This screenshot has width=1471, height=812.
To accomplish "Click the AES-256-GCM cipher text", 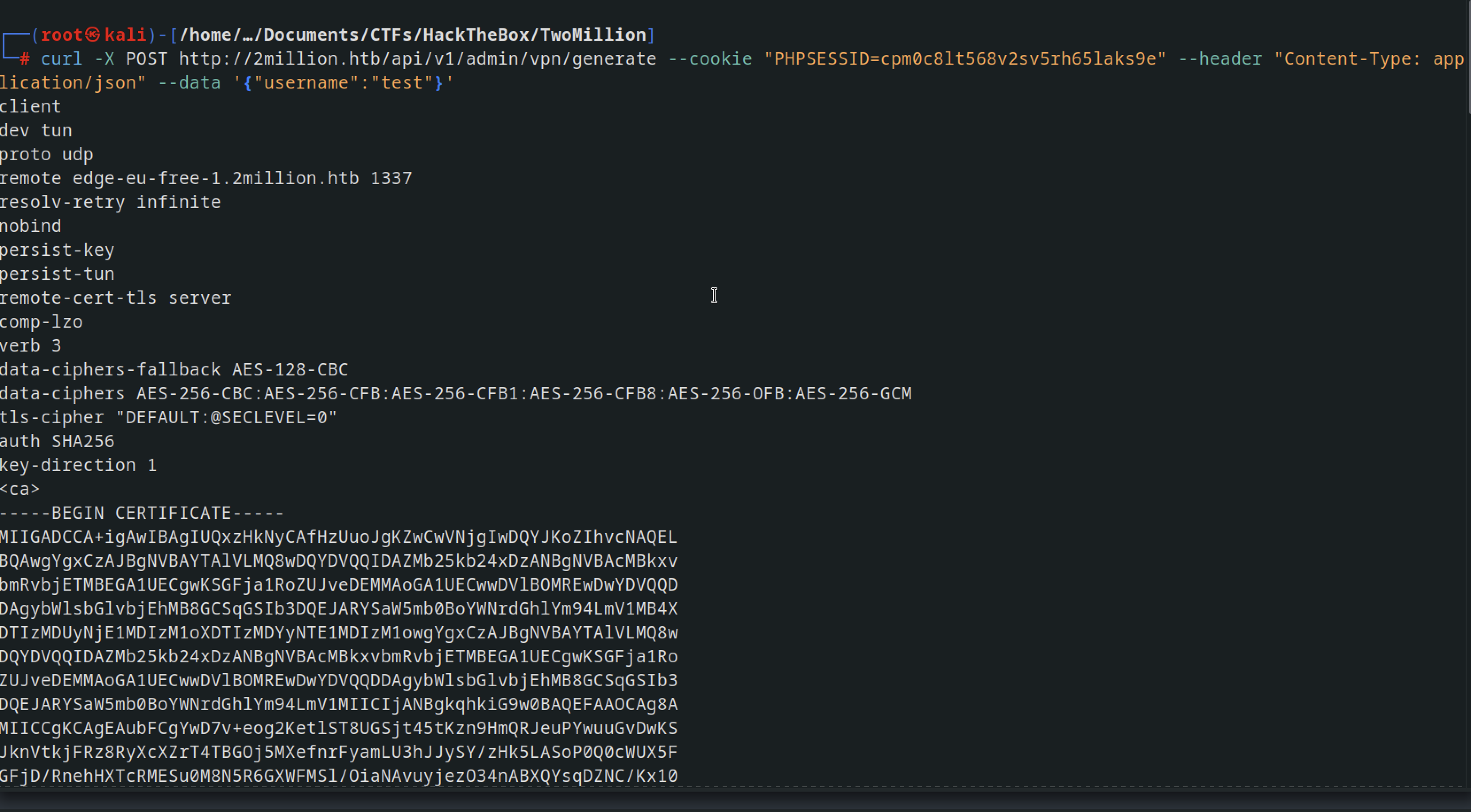I will (854, 394).
